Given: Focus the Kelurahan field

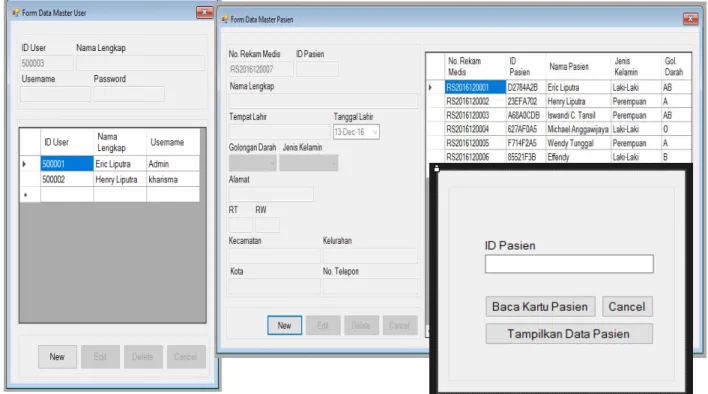Looking at the screenshot, I should coord(370,255).
